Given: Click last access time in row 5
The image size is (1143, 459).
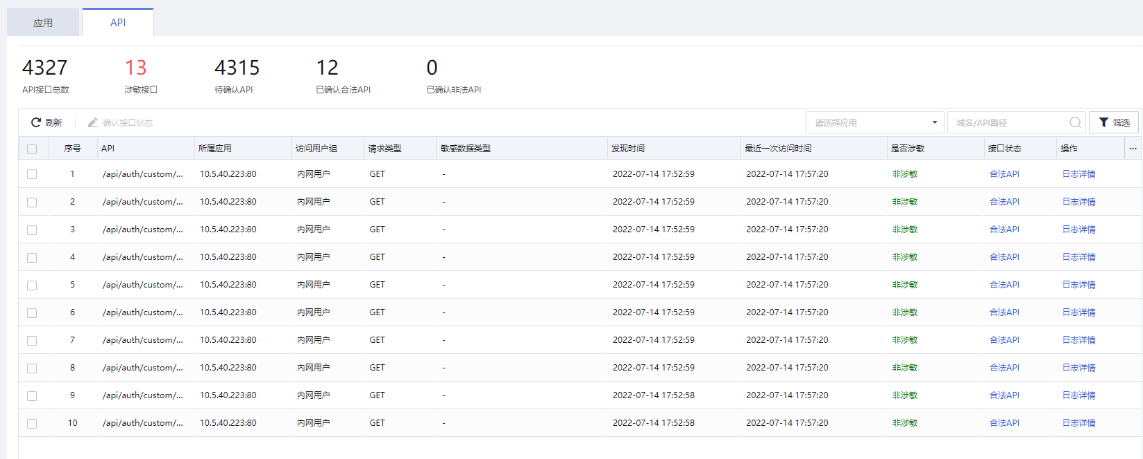Looking at the screenshot, I should coord(787,285).
